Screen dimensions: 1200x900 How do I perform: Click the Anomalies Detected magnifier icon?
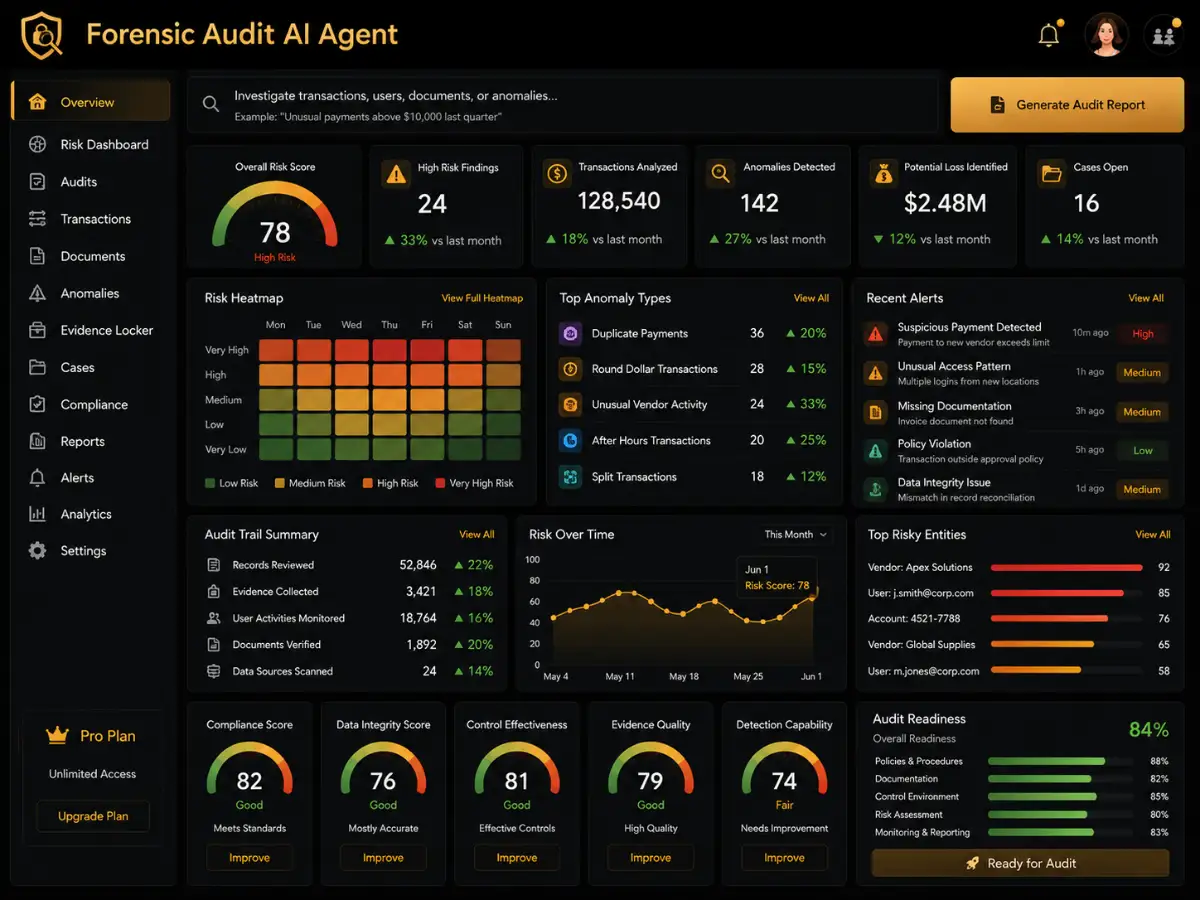coord(720,173)
